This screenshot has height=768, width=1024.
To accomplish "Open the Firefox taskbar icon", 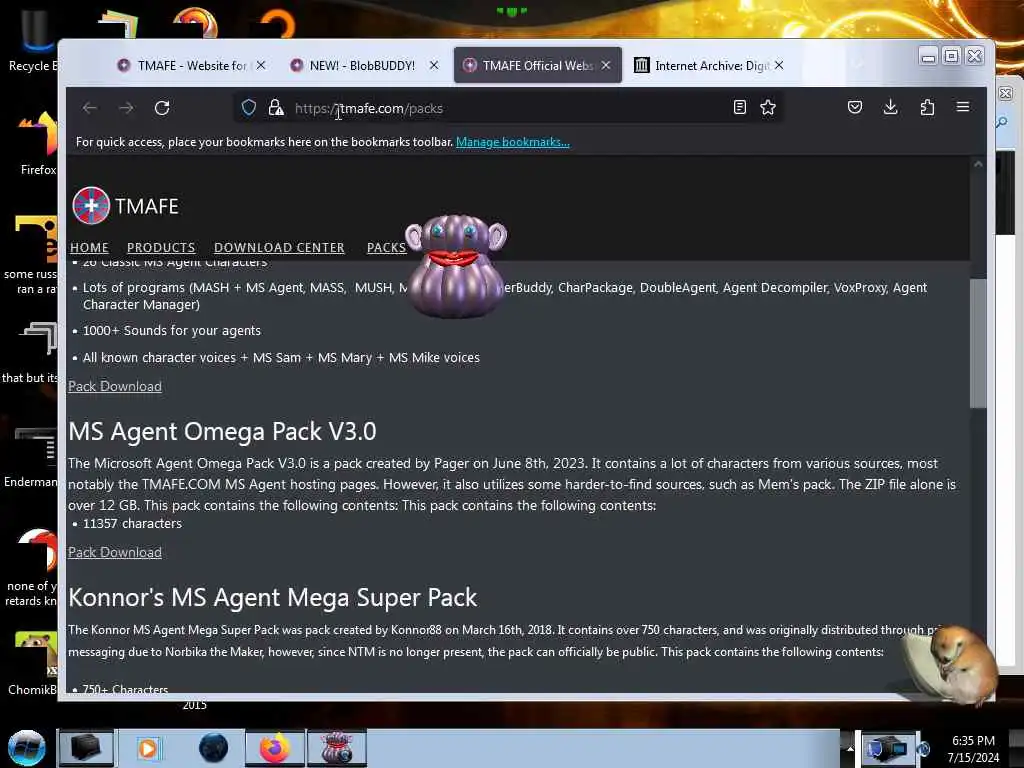I will 275,748.
